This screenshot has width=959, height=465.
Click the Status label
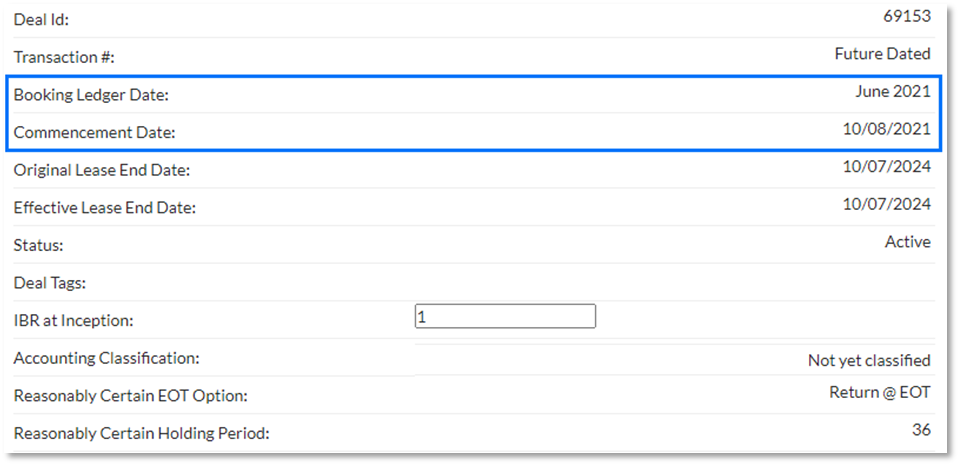click(x=39, y=245)
